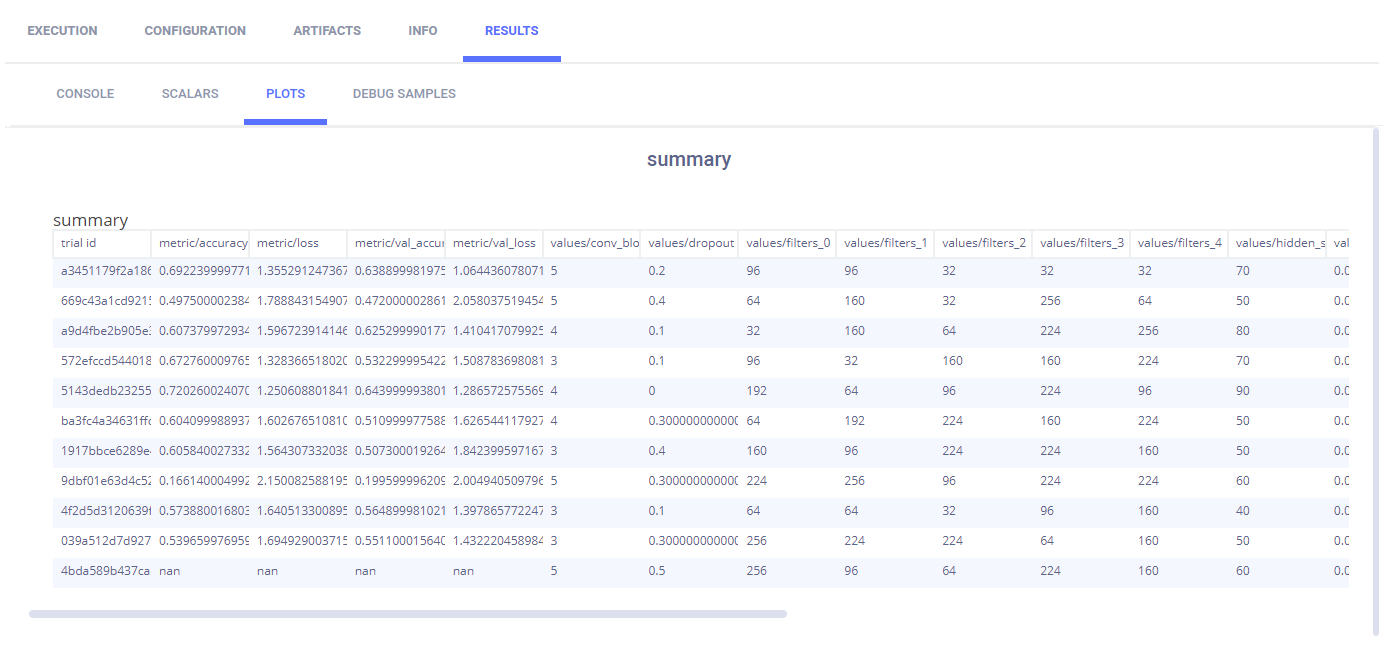Switch to the EXECUTION tab
Image resolution: width=1383 pixels, height=646 pixels.
click(62, 31)
